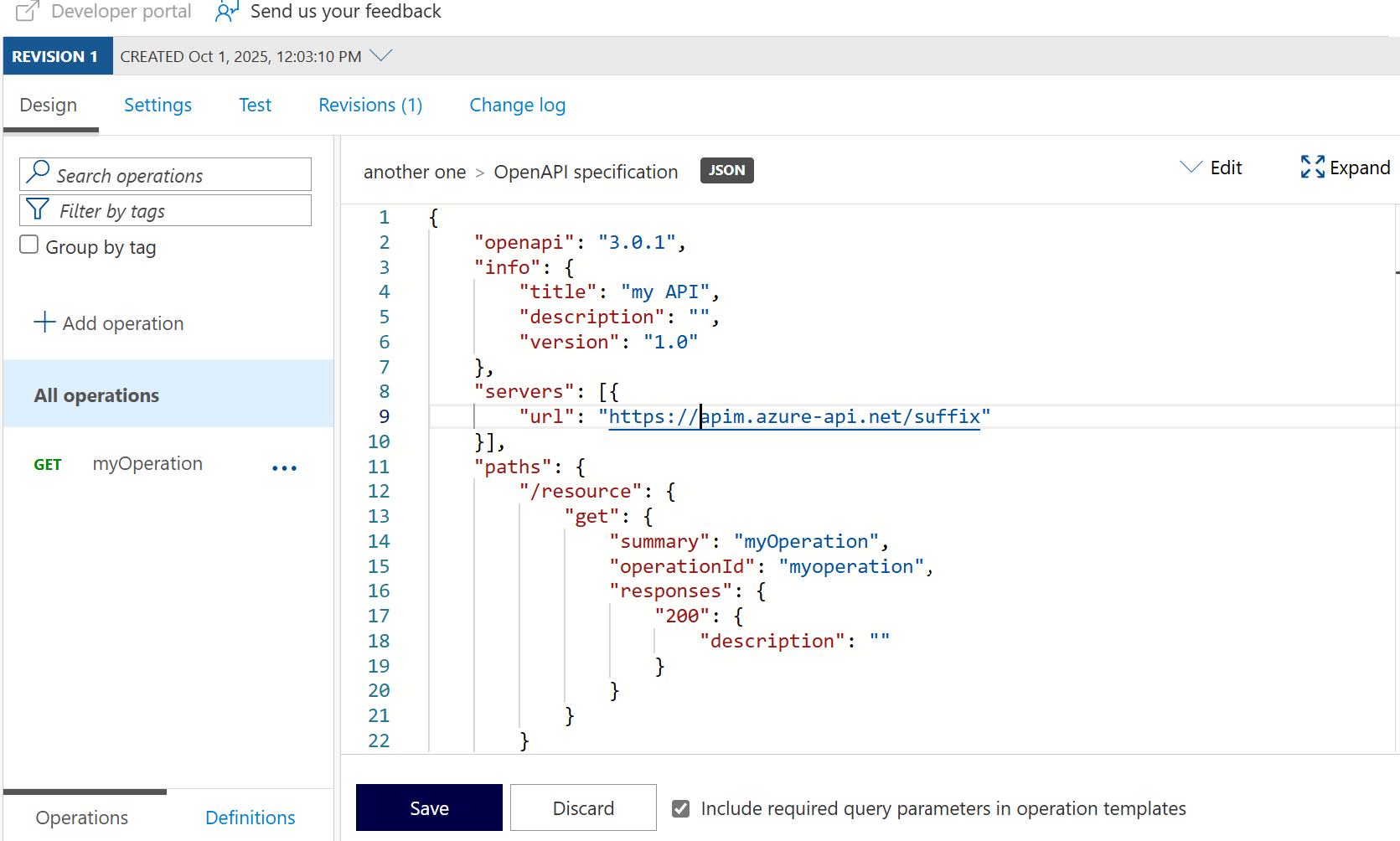The image size is (1400, 841).
Task: Open the myOperation ellipsis menu
Action: (284, 467)
